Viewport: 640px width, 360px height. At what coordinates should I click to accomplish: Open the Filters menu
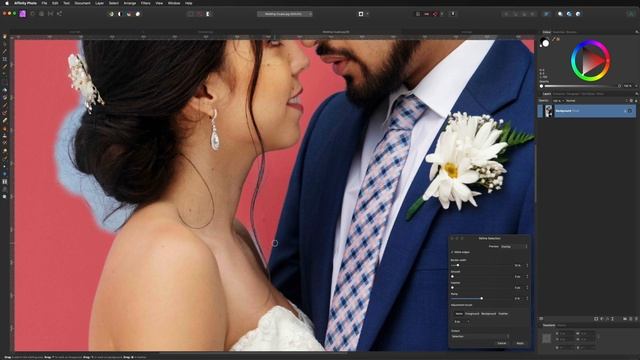click(145, 3)
